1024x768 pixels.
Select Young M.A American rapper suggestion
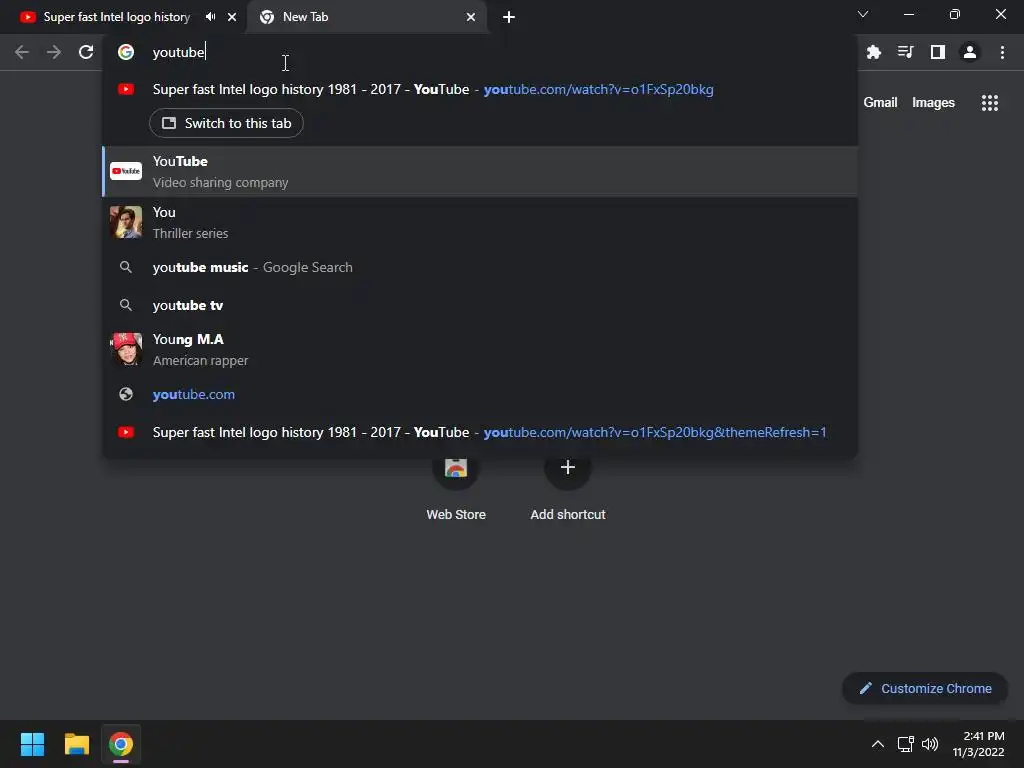coord(480,349)
